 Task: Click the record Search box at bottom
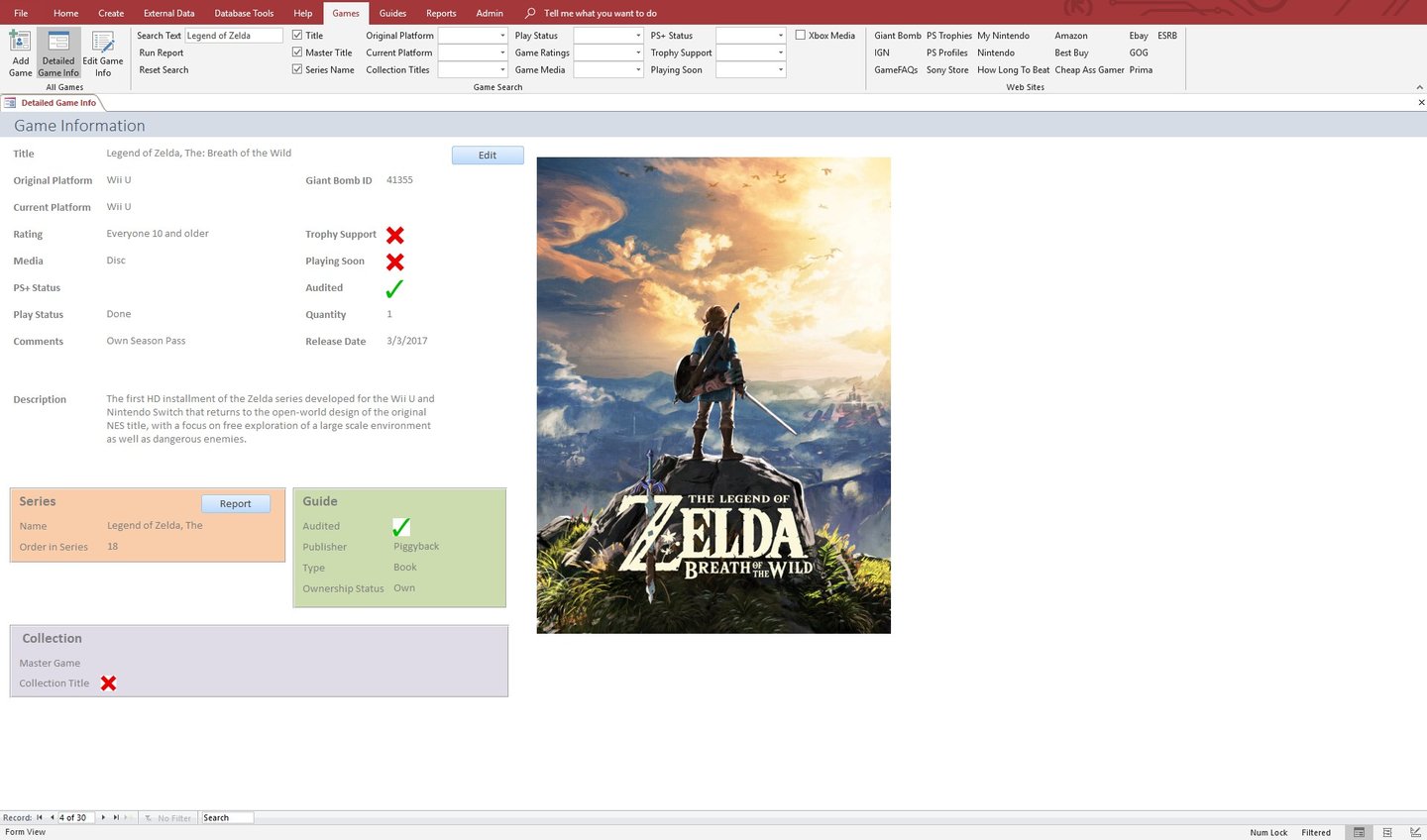[227, 817]
